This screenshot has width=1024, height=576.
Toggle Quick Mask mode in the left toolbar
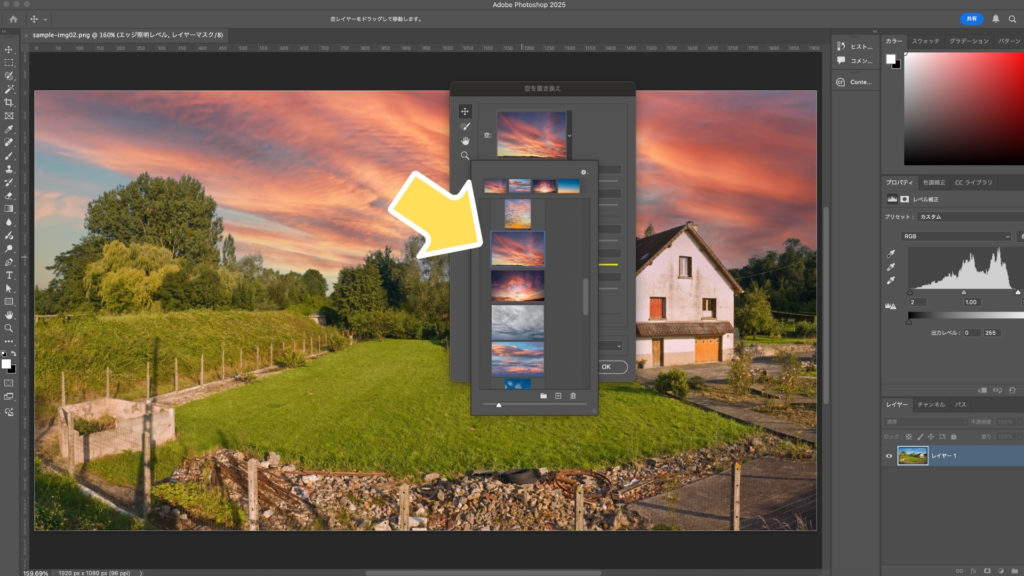(9, 383)
